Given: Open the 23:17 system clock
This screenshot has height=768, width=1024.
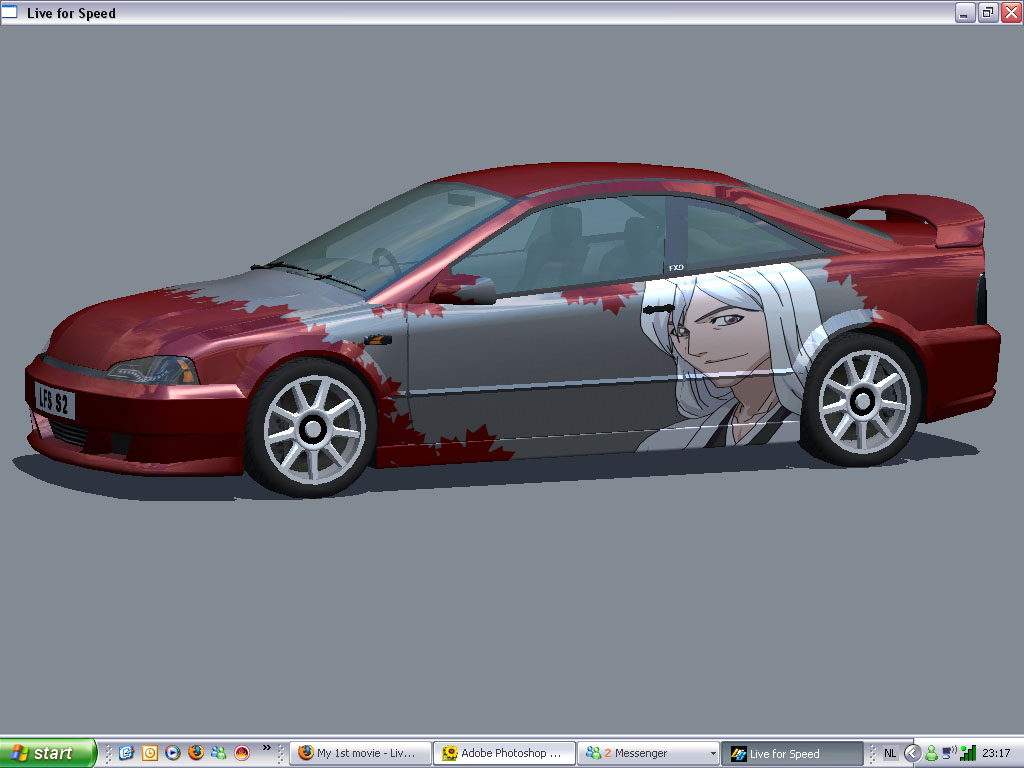Looking at the screenshot, I should [x=996, y=753].
